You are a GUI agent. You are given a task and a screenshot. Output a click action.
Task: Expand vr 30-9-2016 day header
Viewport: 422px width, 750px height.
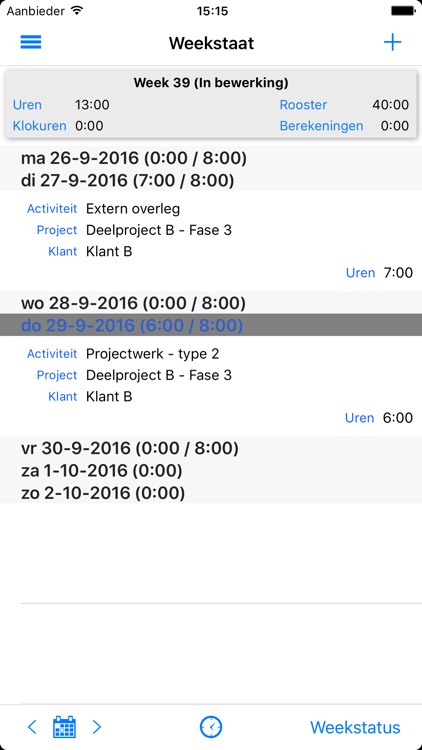211,448
